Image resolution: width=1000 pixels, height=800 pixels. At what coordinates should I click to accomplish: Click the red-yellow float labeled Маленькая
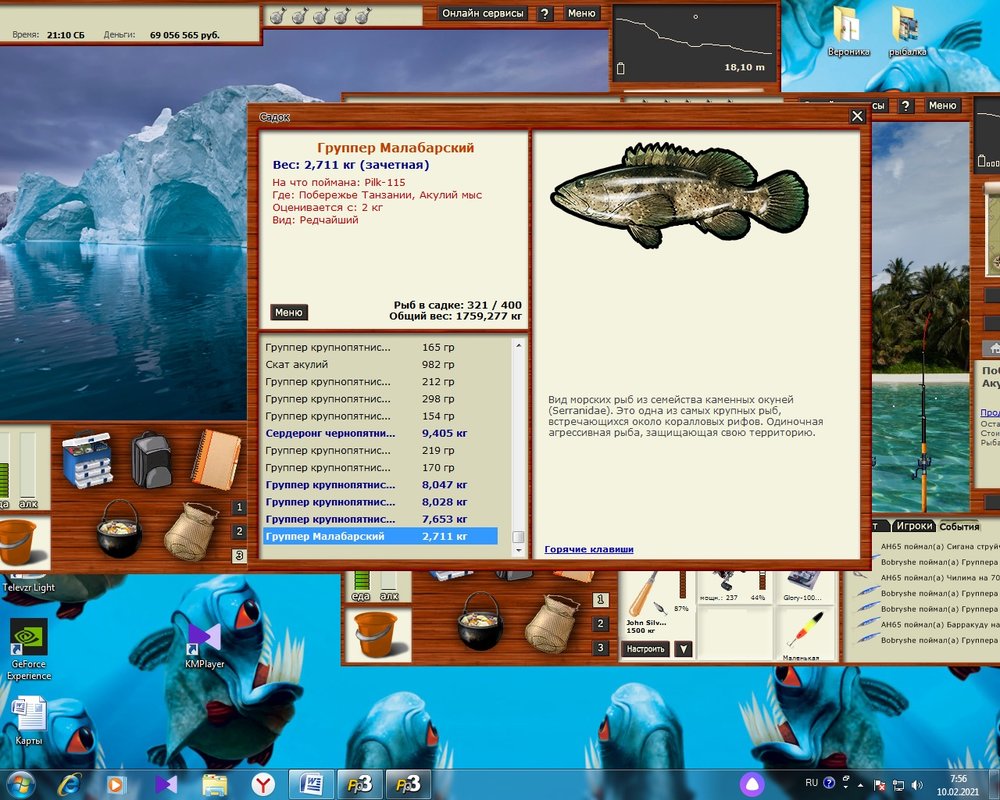coord(805,629)
